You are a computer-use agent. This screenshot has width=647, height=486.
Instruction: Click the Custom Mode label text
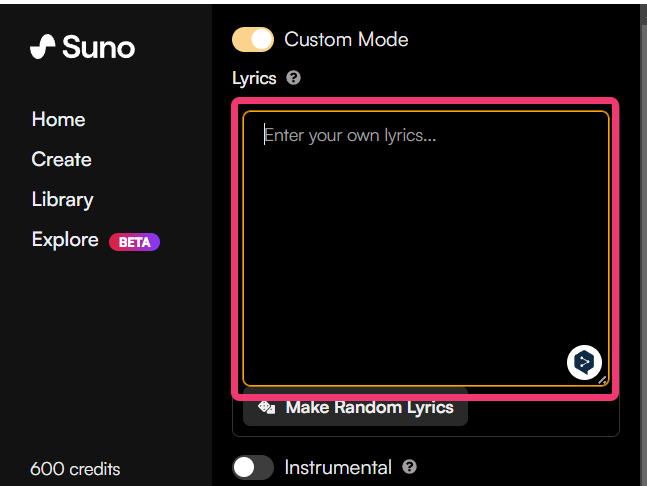click(x=346, y=39)
